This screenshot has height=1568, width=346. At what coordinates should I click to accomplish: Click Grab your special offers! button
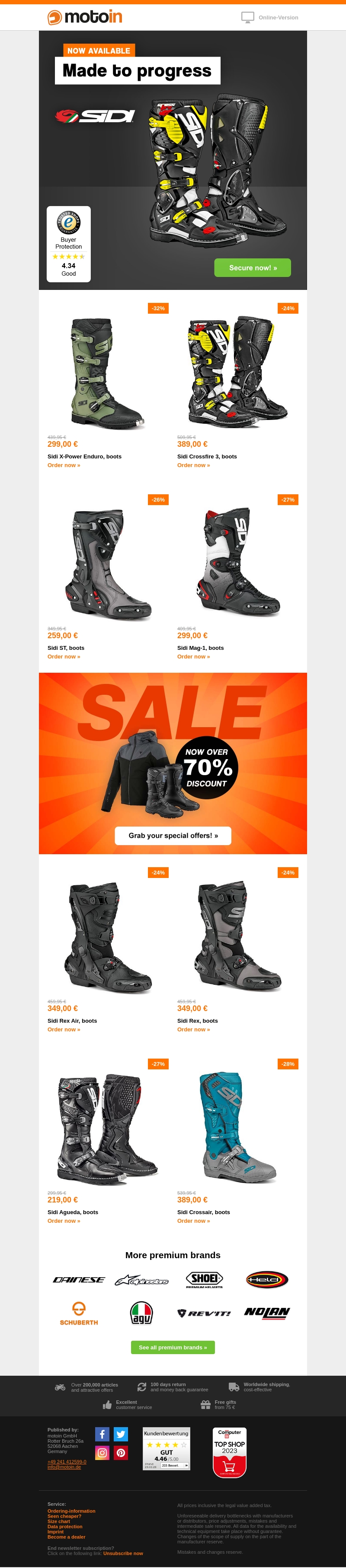click(173, 836)
